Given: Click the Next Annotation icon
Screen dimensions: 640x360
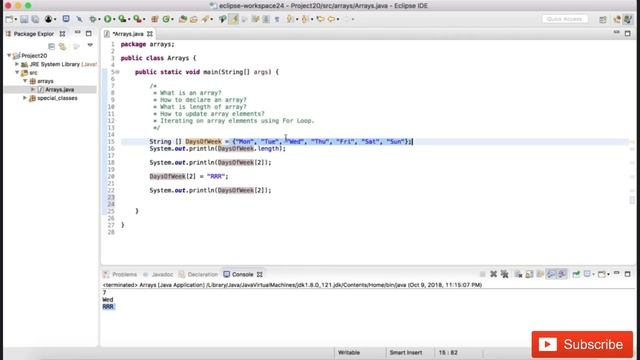Looking at the screenshot, I should pos(290,19).
